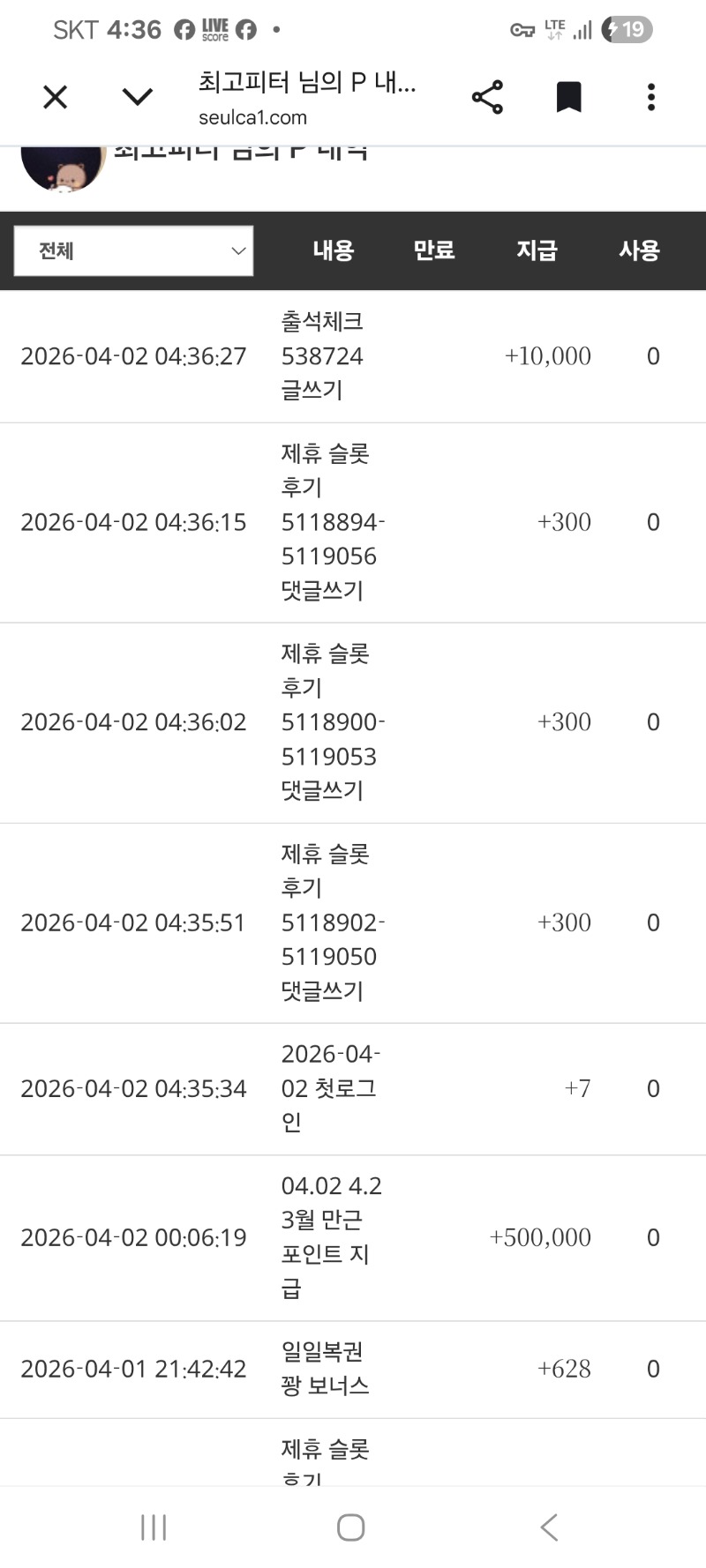
Task: Open the 5118902-5119050 댓글쓰기 entry
Action: [331, 922]
